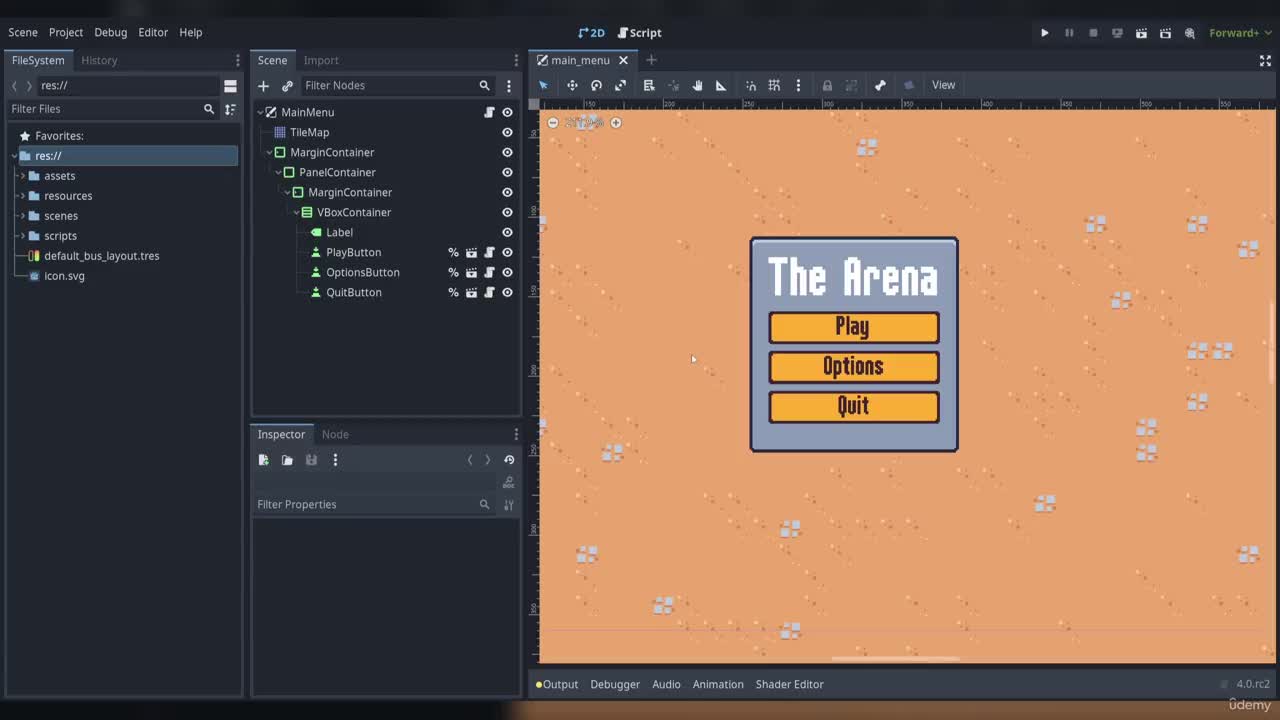Viewport: 1280px width, 720px height.
Task: Expand the assets folder
Action: 22,176
